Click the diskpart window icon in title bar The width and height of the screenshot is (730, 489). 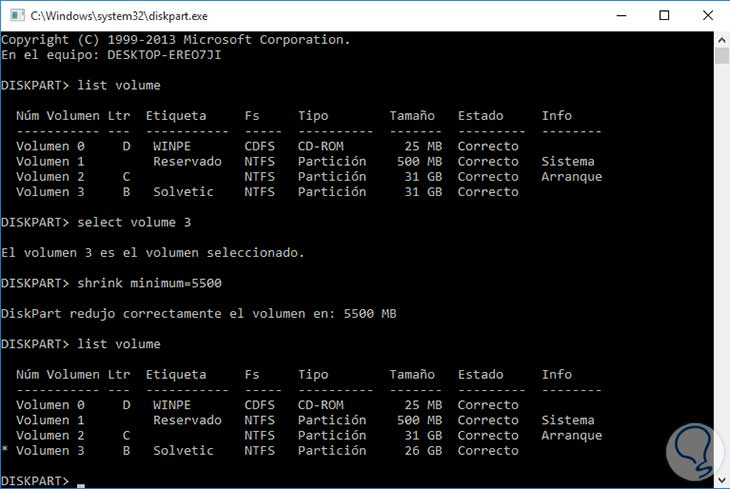pos(14,15)
